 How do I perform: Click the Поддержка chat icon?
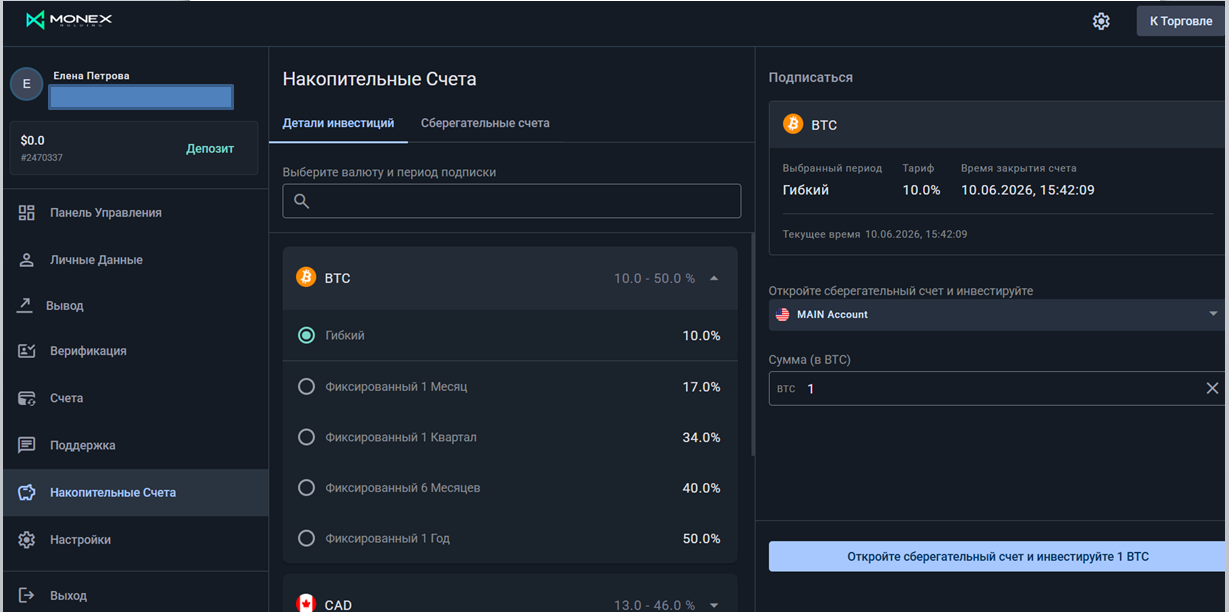(x=27, y=445)
